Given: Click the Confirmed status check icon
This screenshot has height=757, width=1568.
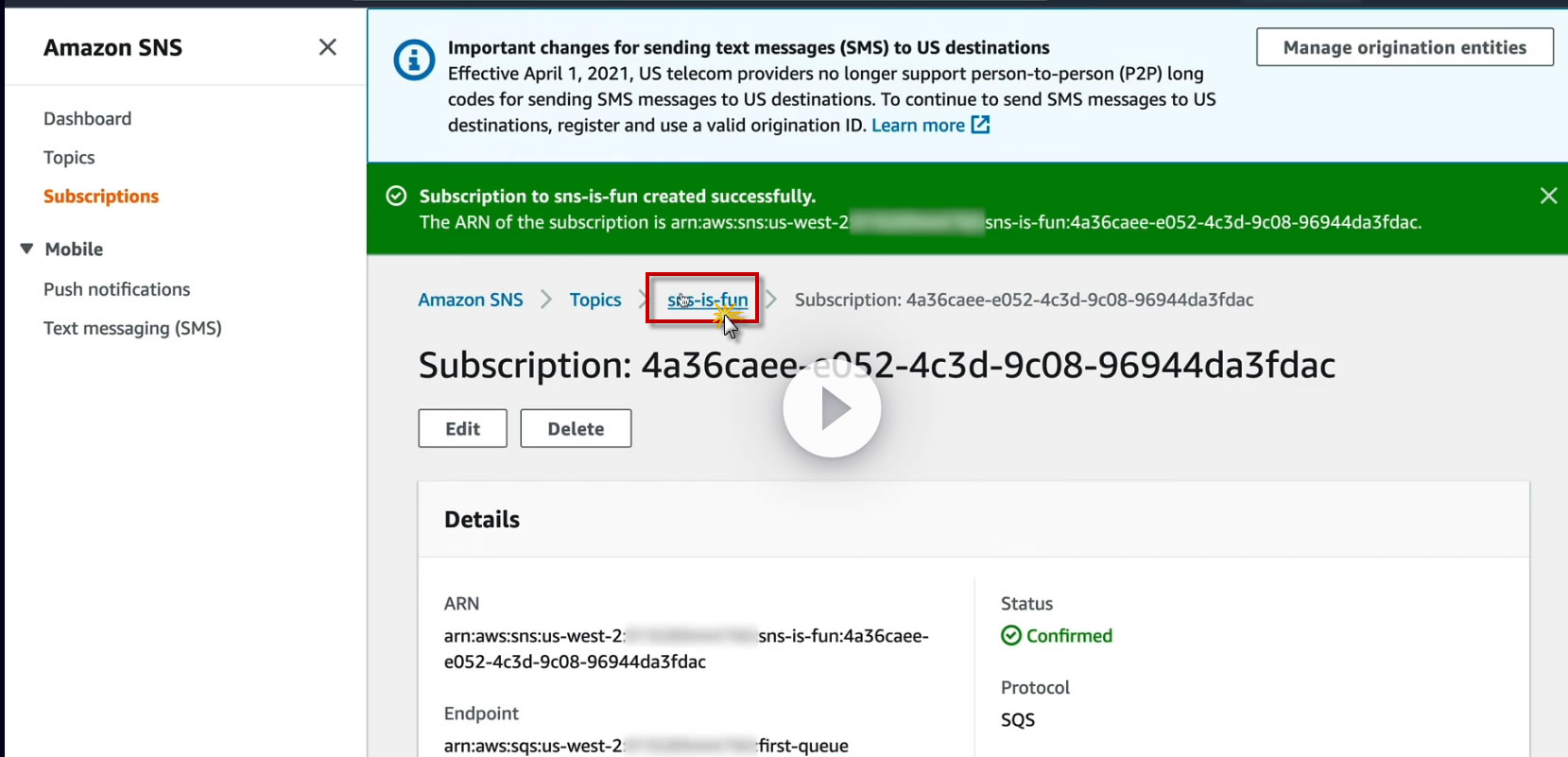Looking at the screenshot, I should pos(1011,635).
